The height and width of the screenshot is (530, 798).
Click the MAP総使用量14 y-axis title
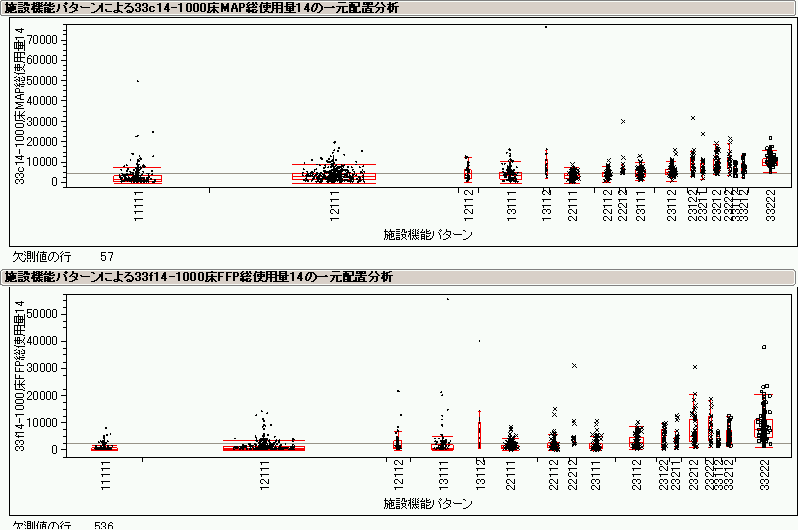[x=19, y=106]
